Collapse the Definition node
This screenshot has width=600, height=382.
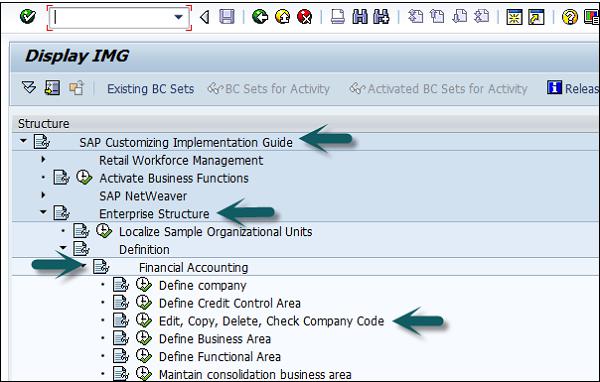tap(63, 248)
